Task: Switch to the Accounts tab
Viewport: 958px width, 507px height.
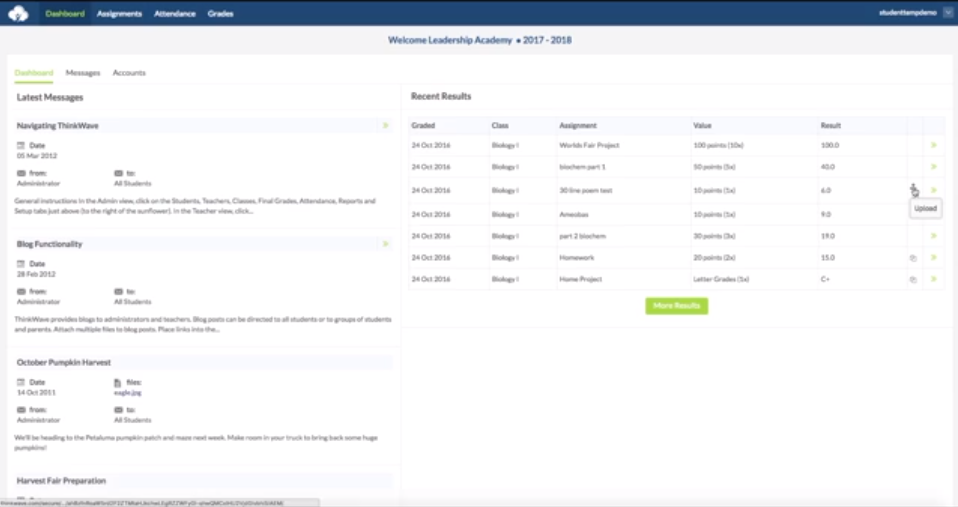Action: [129, 73]
